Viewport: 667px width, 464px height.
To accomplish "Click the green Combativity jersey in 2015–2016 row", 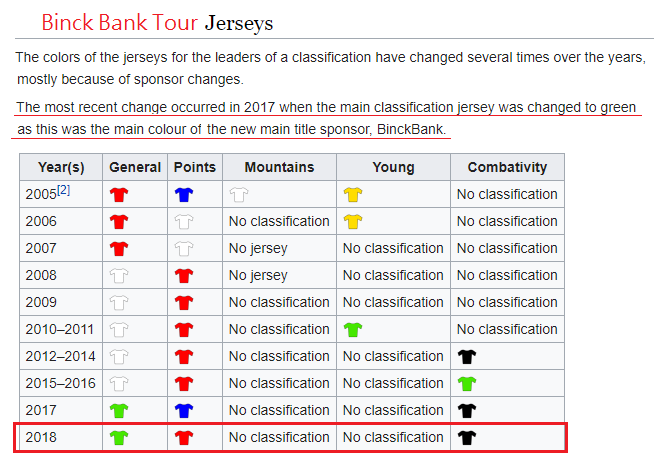I will (x=467, y=384).
